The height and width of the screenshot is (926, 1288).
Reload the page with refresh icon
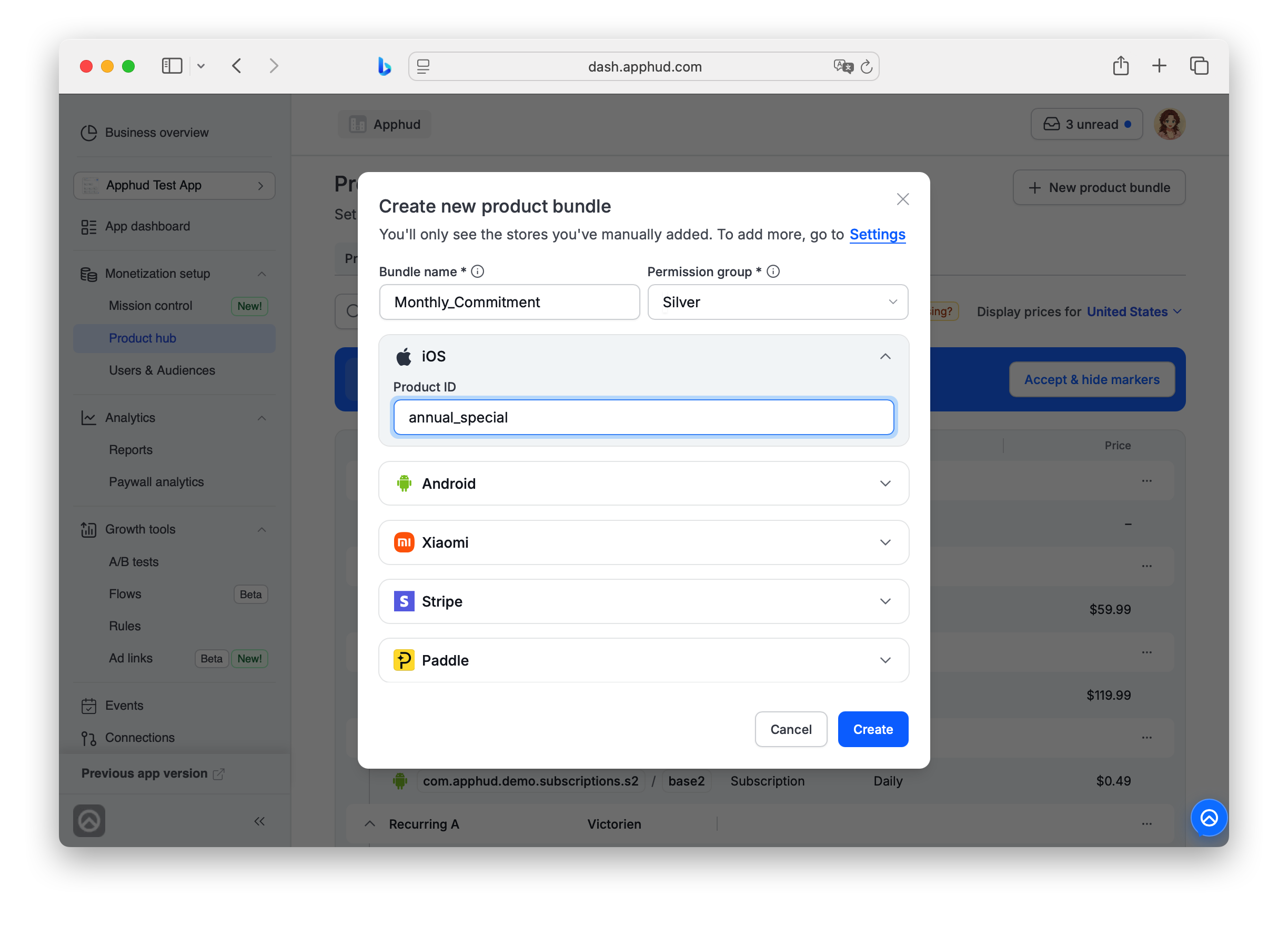click(866, 66)
